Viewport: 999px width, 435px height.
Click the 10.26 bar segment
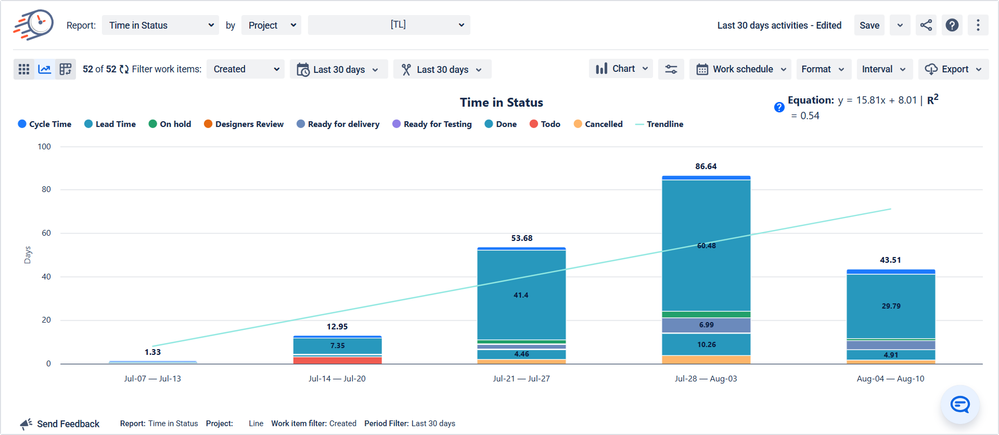point(706,345)
